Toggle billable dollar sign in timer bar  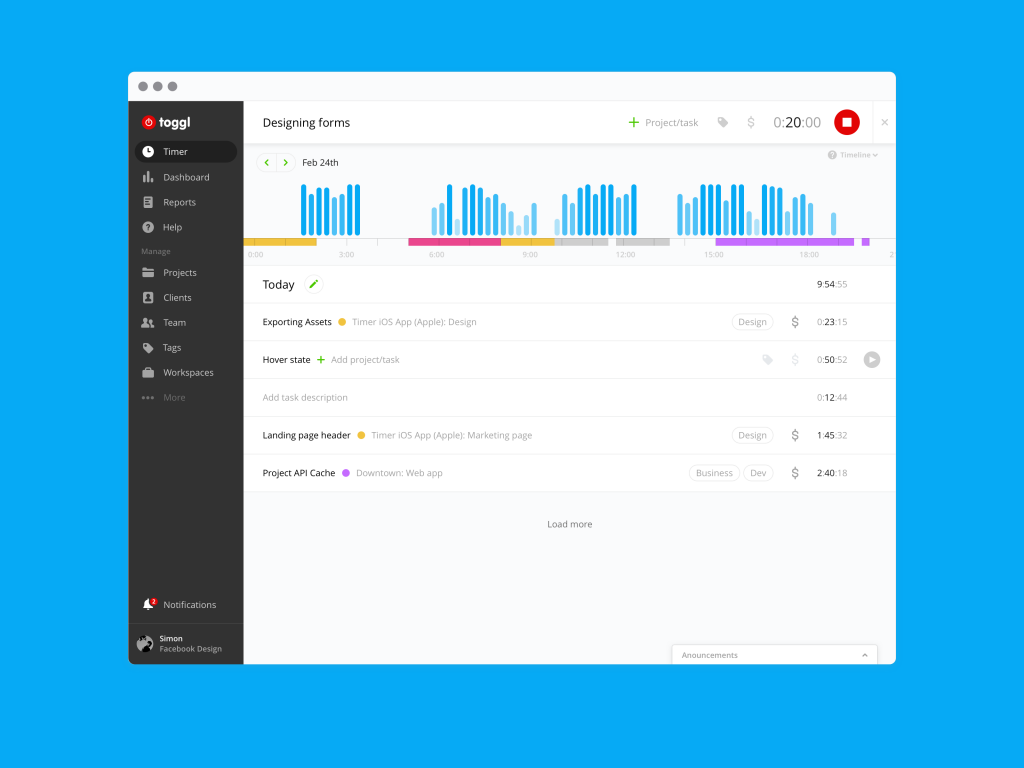[751, 122]
